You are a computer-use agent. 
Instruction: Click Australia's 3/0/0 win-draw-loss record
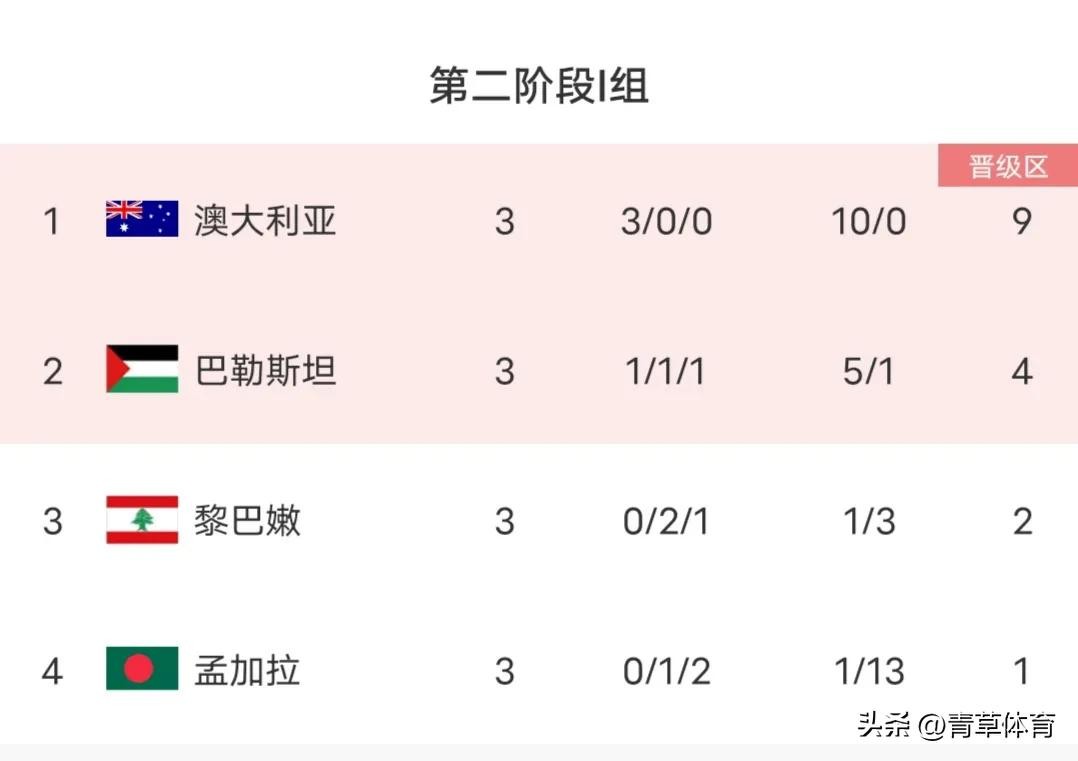point(666,221)
